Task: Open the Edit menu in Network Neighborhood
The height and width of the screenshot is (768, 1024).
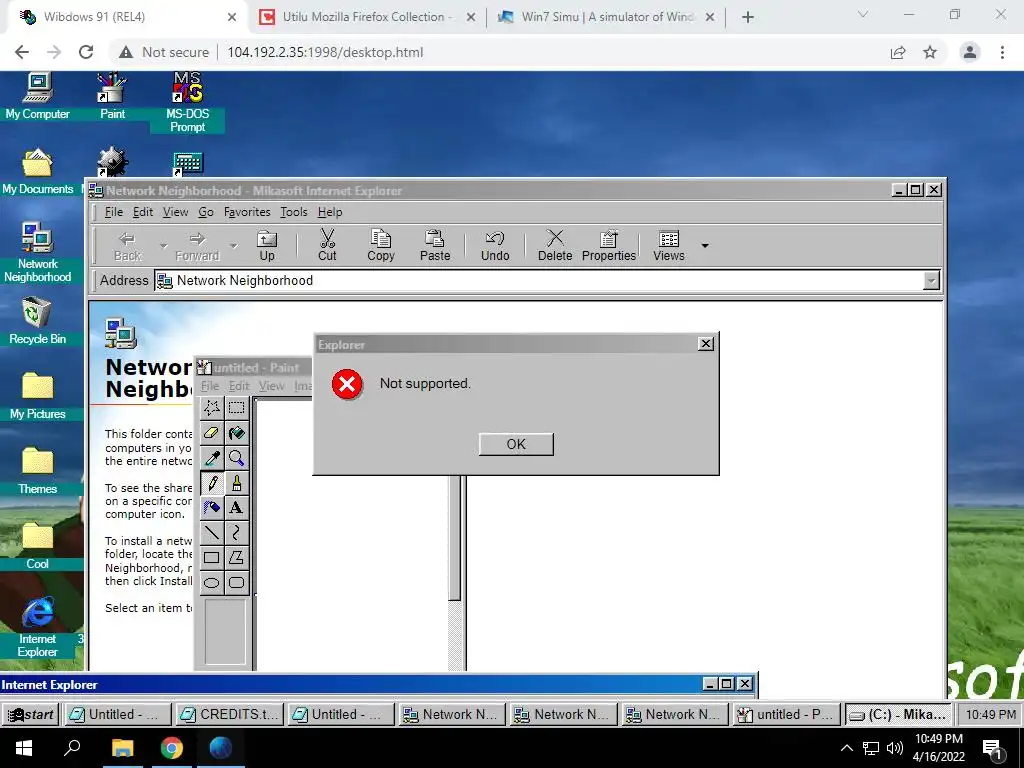Action: [x=143, y=212]
